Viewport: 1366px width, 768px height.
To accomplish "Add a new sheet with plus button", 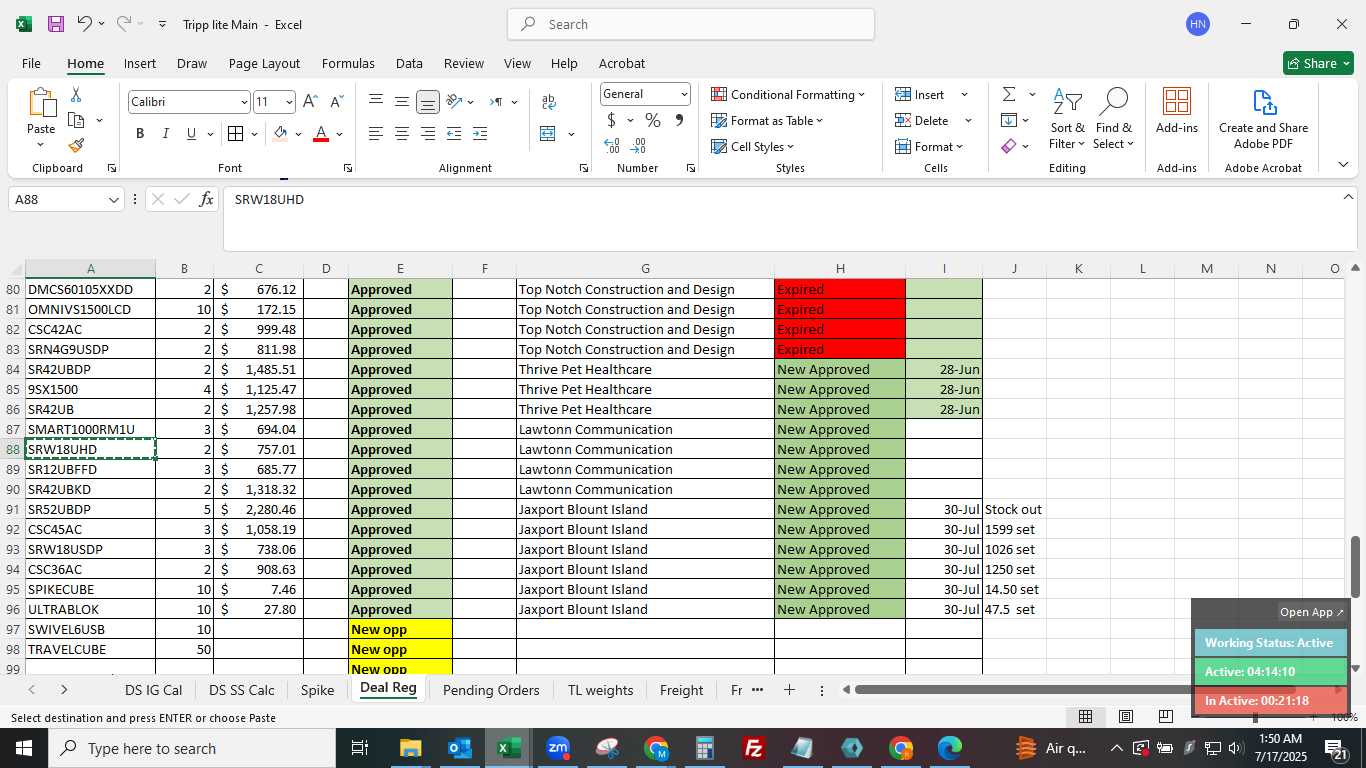I will (789, 690).
